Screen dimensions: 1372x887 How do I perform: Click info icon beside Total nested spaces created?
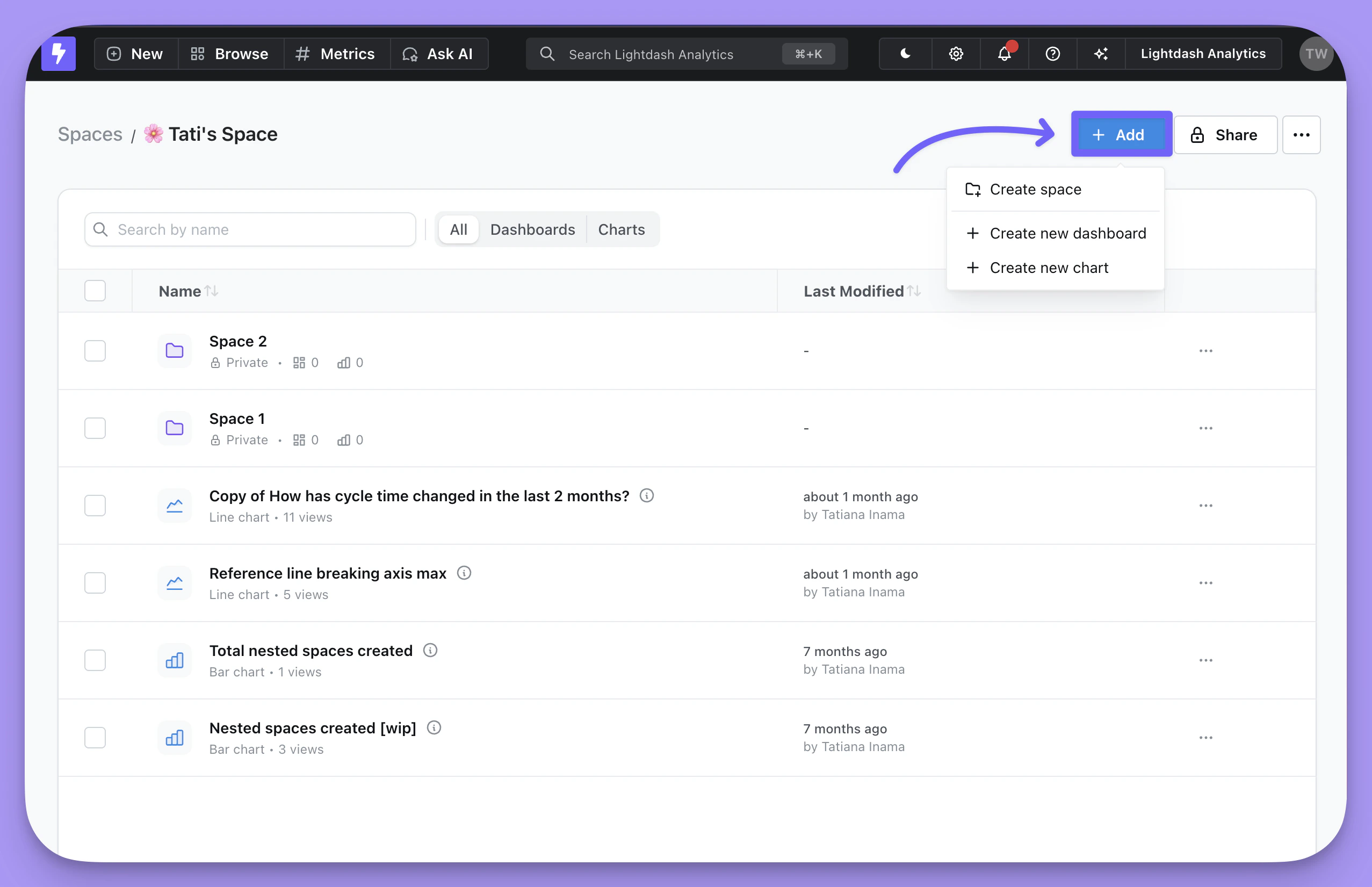(x=430, y=650)
